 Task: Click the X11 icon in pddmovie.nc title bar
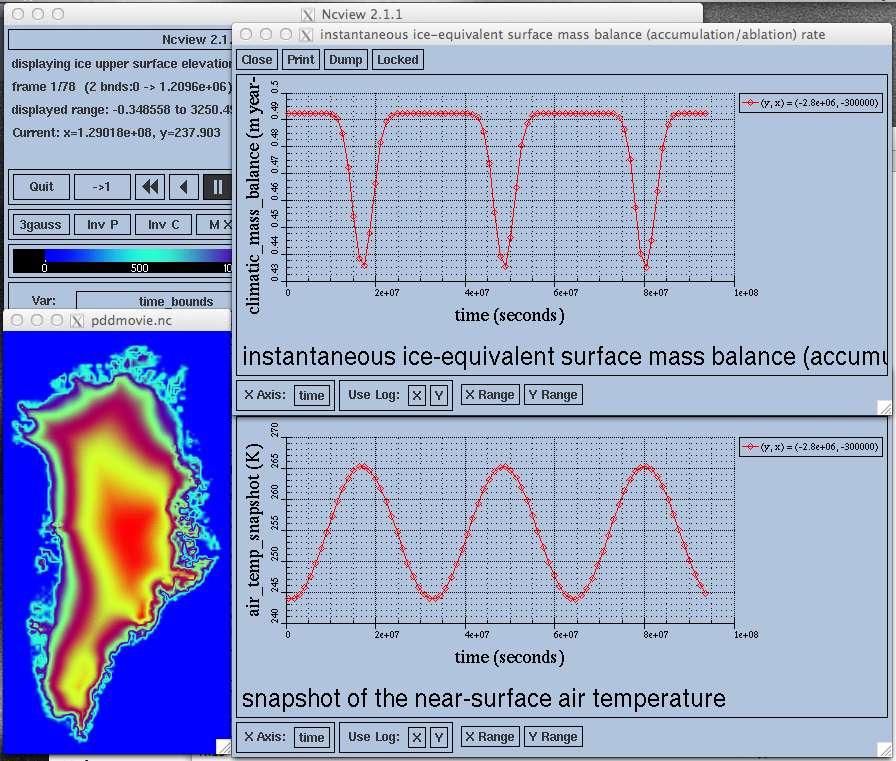(x=77, y=321)
